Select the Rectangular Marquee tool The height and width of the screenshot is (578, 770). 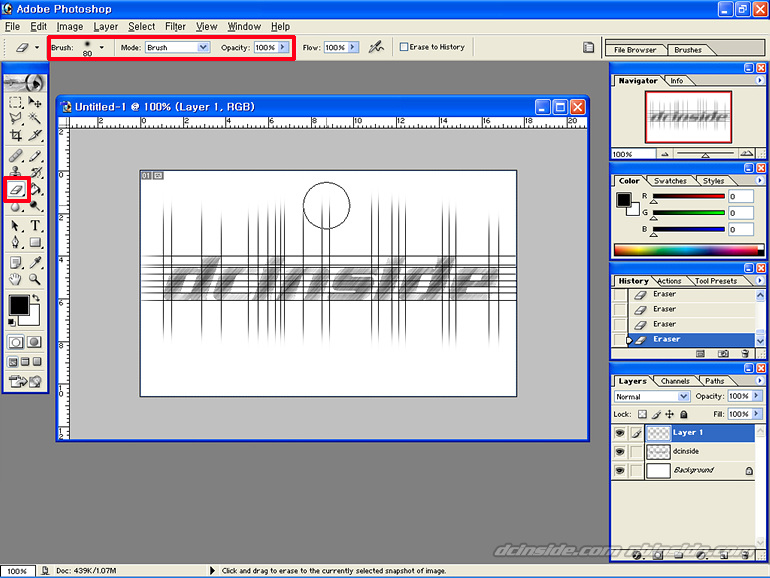[15, 102]
